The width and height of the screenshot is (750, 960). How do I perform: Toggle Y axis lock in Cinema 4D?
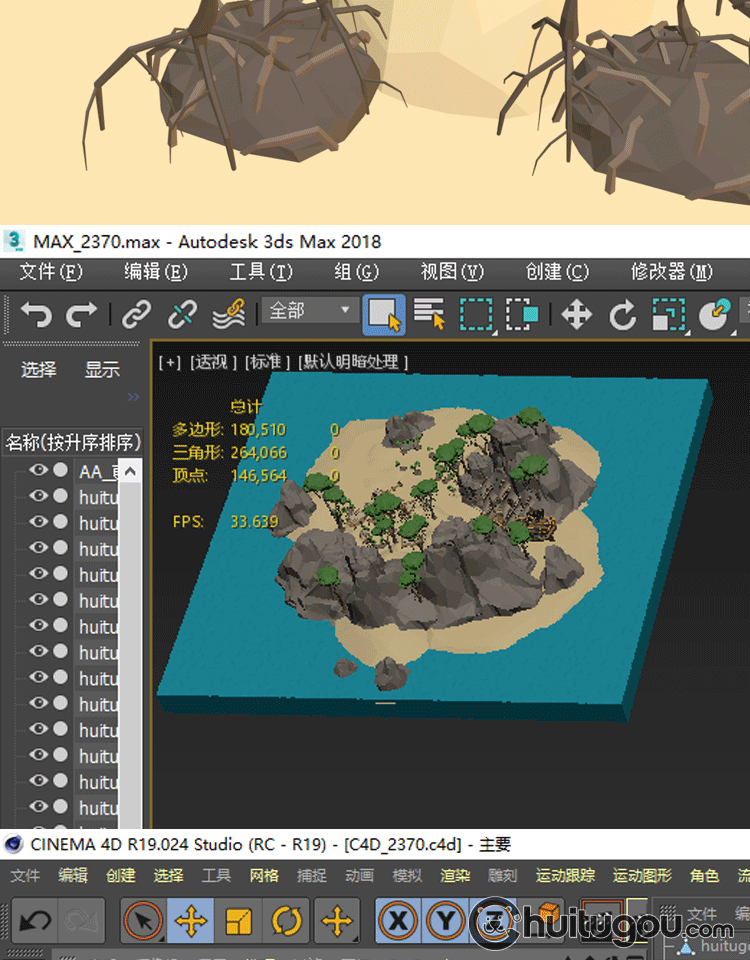pyautogui.click(x=446, y=920)
